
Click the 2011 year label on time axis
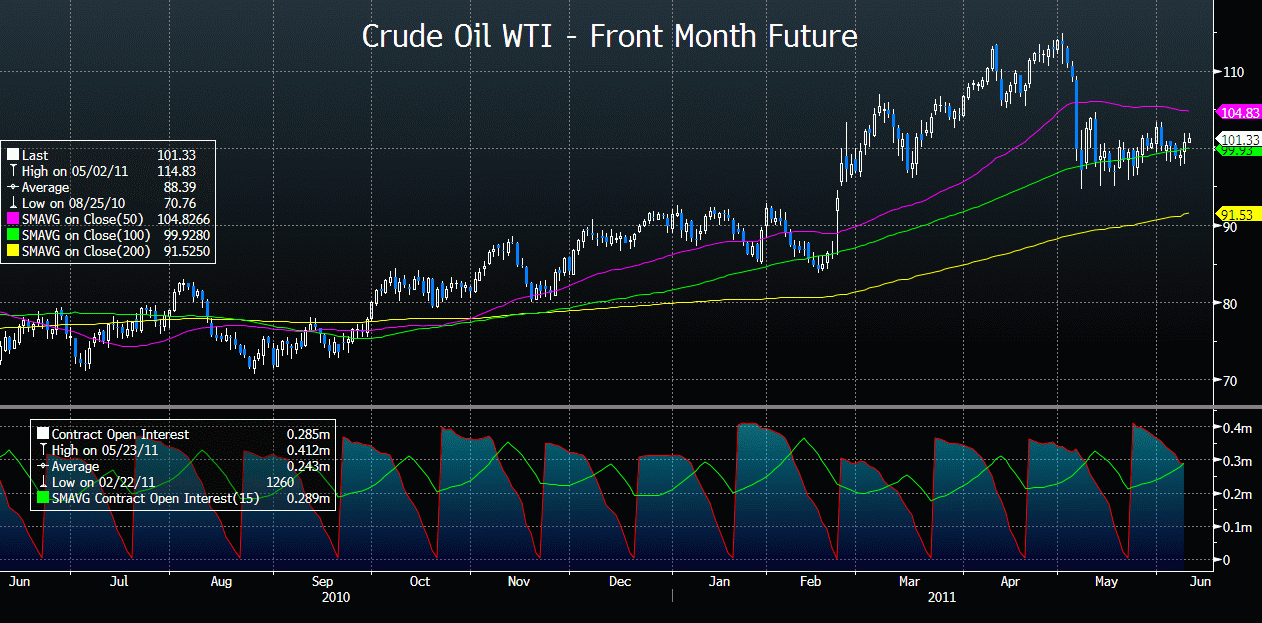[x=941, y=597]
